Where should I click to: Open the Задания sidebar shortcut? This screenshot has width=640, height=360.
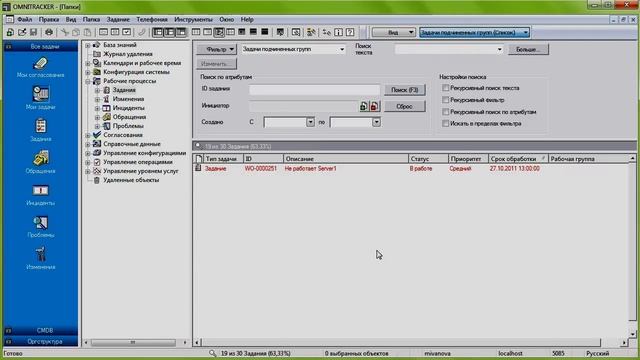40,130
